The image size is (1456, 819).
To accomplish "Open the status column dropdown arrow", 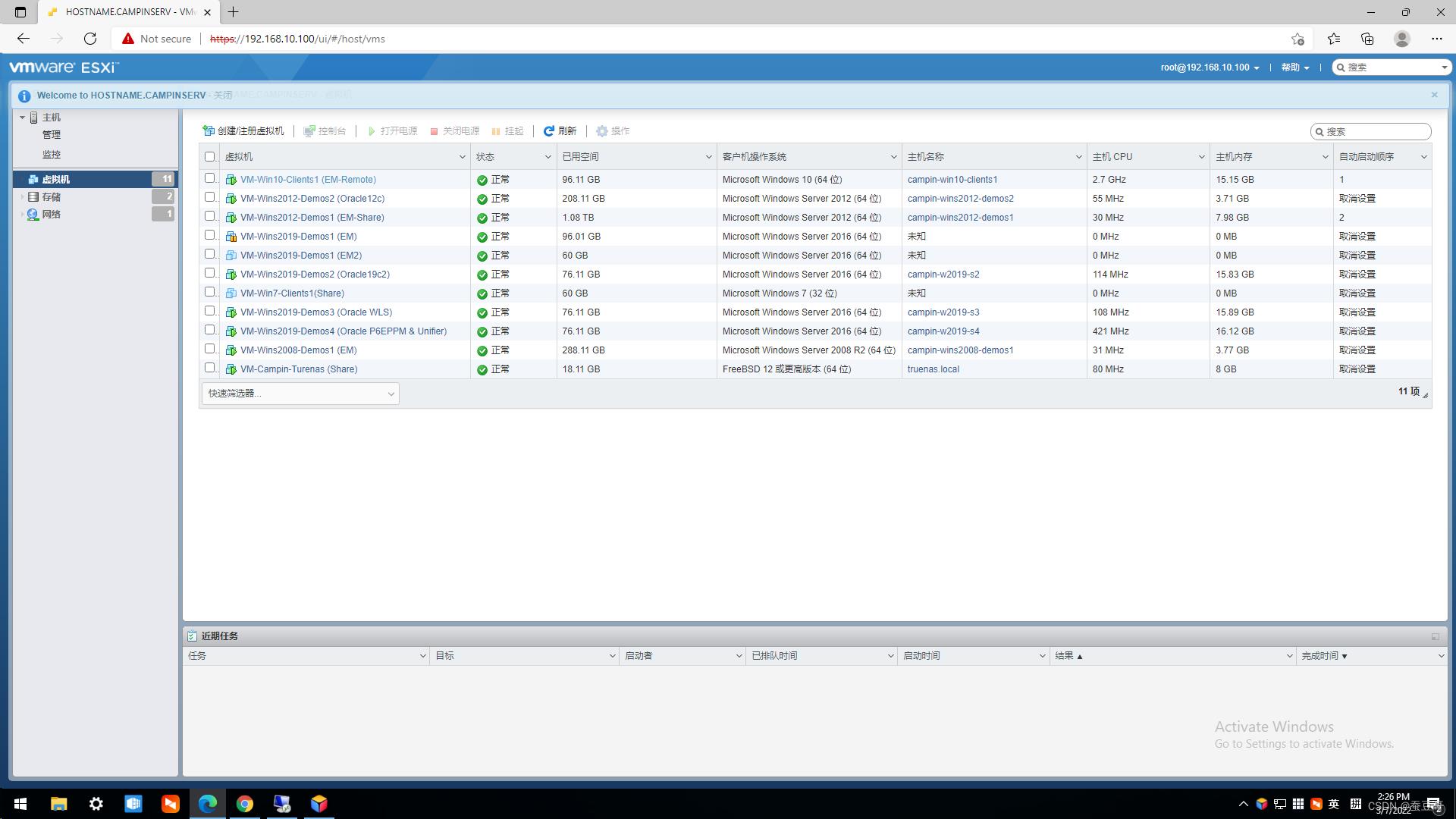I will (x=548, y=157).
